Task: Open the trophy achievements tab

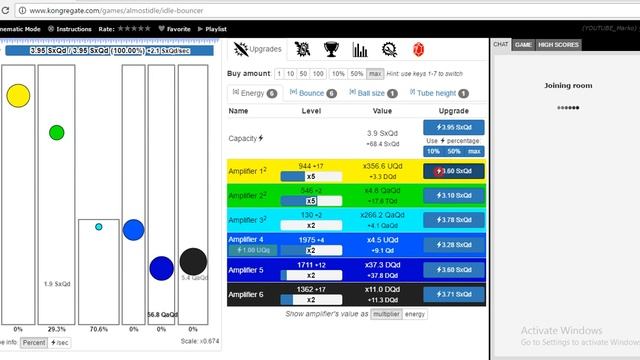Action: 331,49
